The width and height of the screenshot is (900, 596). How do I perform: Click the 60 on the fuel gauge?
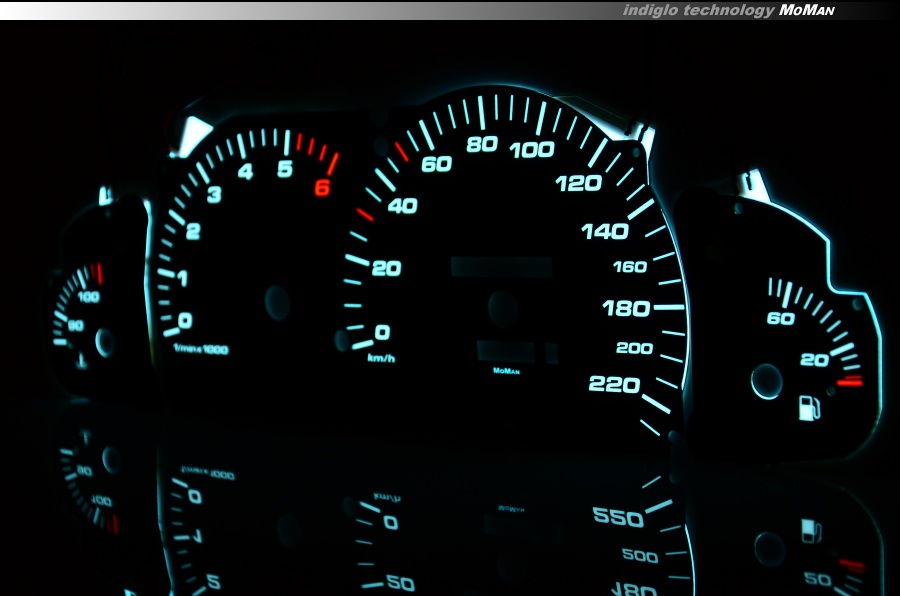click(780, 319)
